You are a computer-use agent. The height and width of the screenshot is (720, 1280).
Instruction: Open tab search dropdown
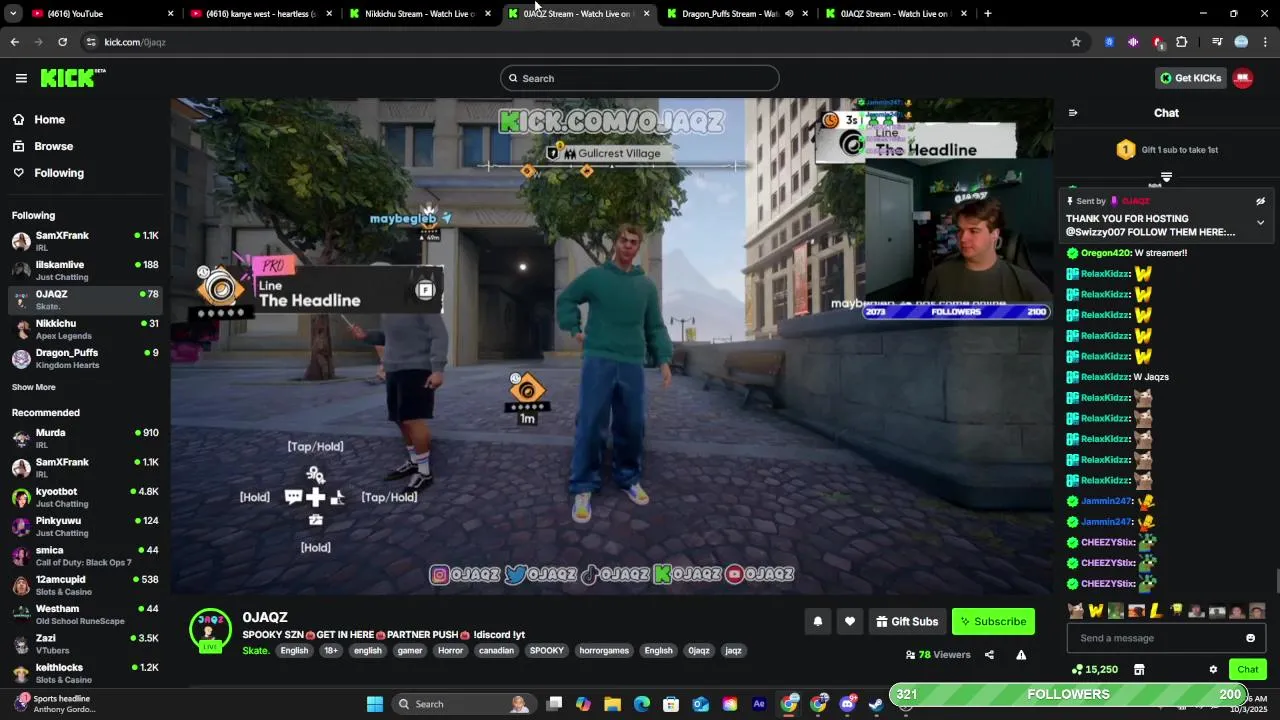(x=12, y=14)
